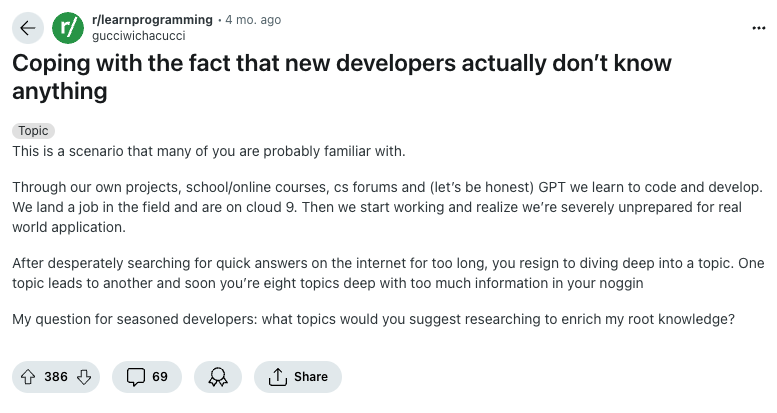Screen dimensions: 777x413
Task: Go back using the left arrow button
Action: [26, 28]
